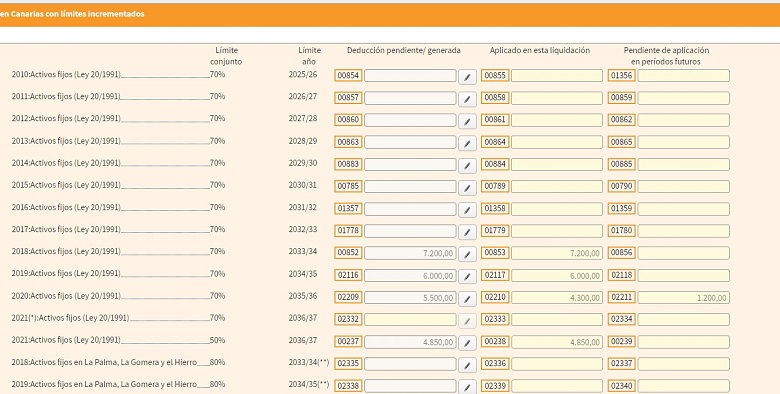Click pencil icon beside 5.500,00 amount
The image size is (780, 394).
click(x=467, y=299)
